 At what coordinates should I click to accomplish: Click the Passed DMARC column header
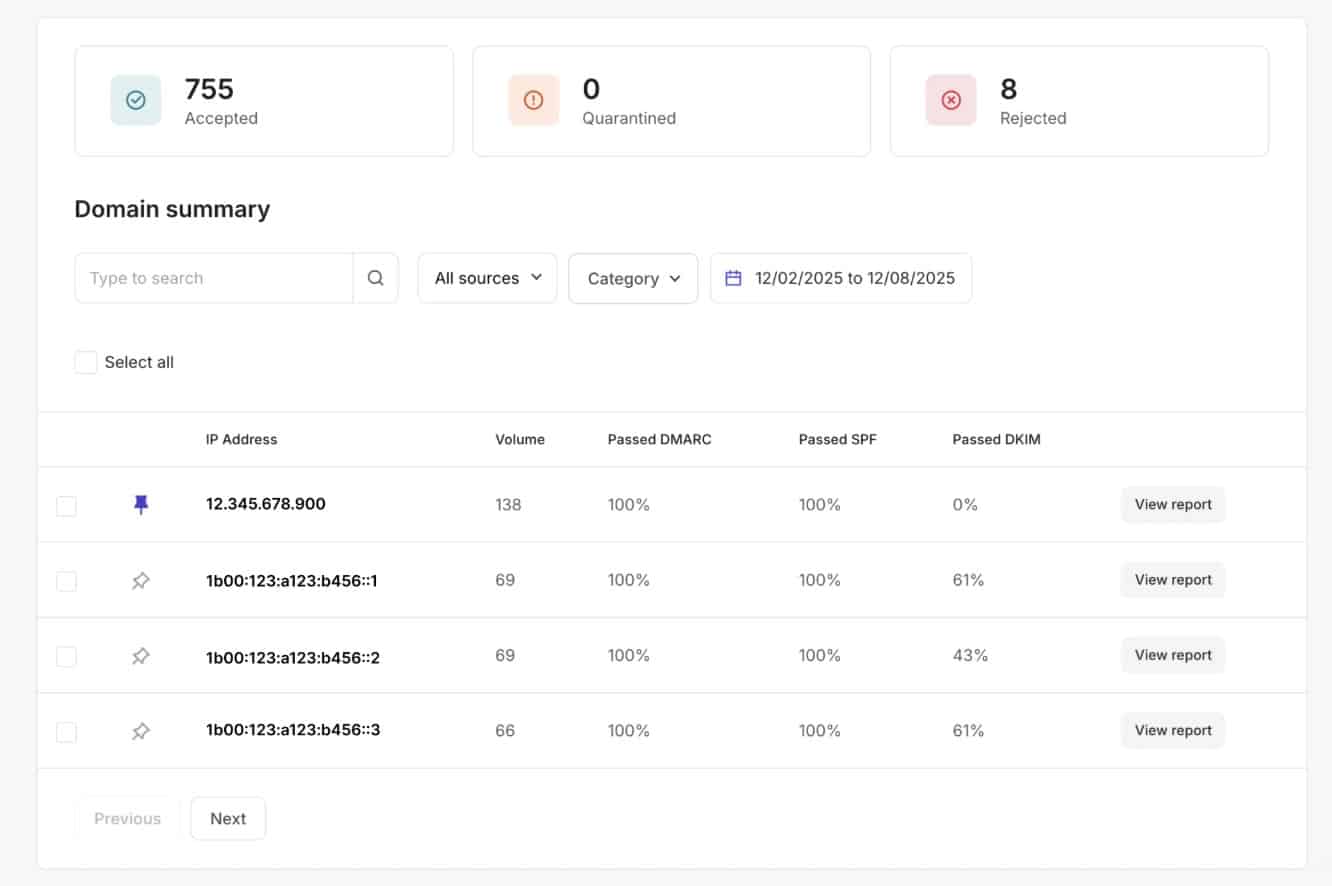coord(660,439)
